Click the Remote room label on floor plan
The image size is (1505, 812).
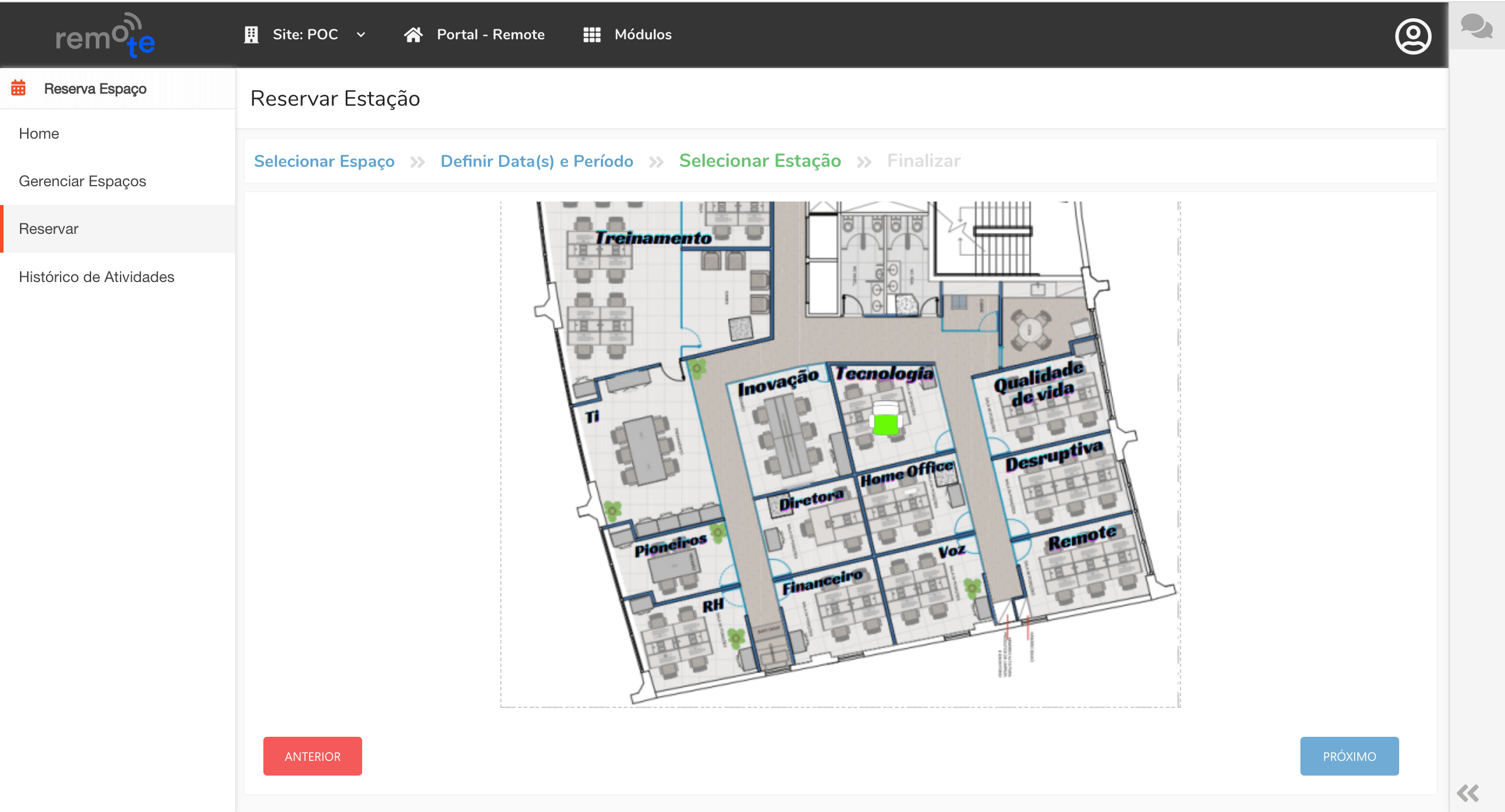pyautogui.click(x=1082, y=538)
